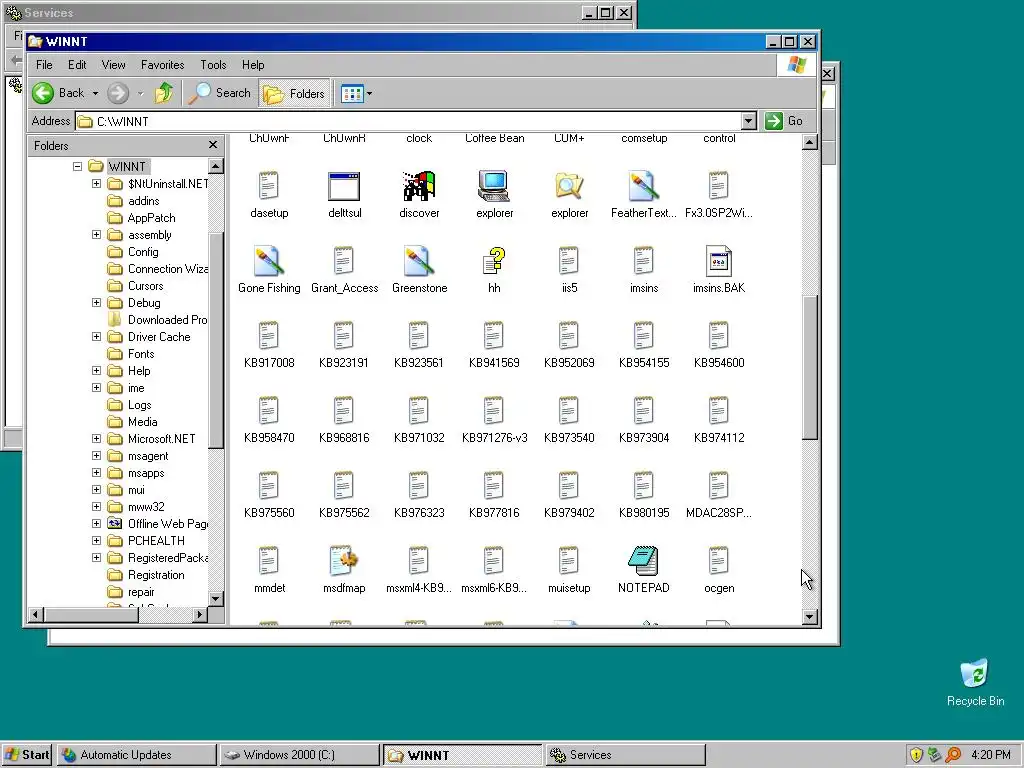The image size is (1024, 768).
Task: Open the Views dropdown button
Action: pos(356,93)
